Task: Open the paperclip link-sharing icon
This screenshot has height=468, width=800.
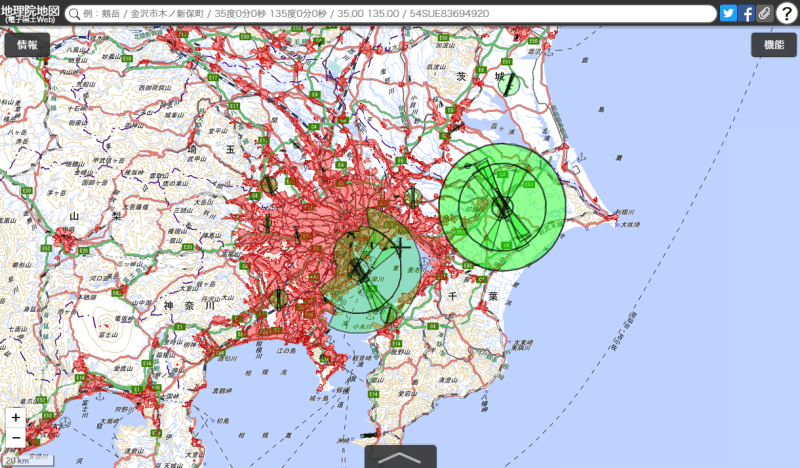Action: 764,13
